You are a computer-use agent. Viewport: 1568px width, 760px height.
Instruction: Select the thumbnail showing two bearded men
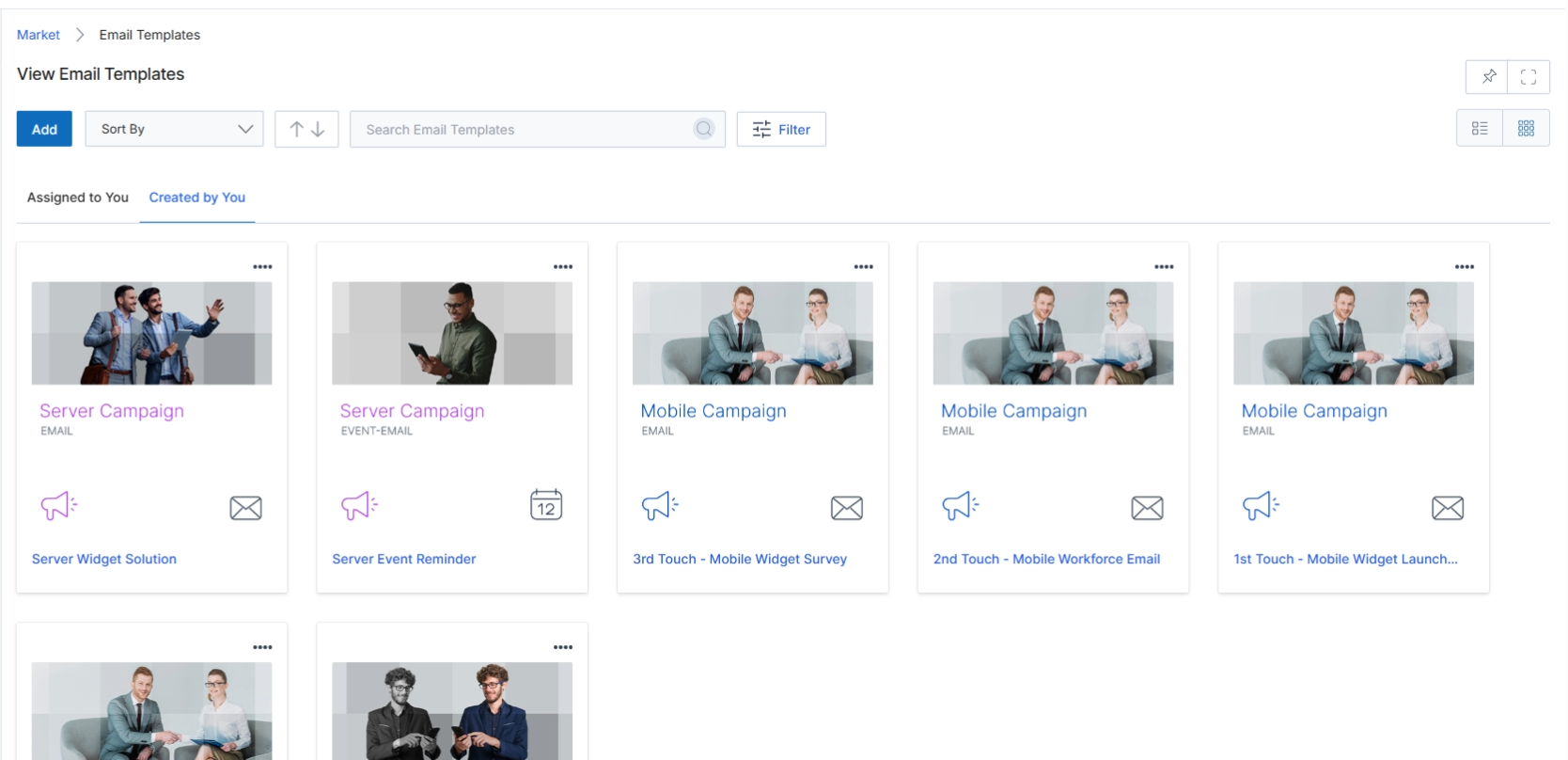452,711
